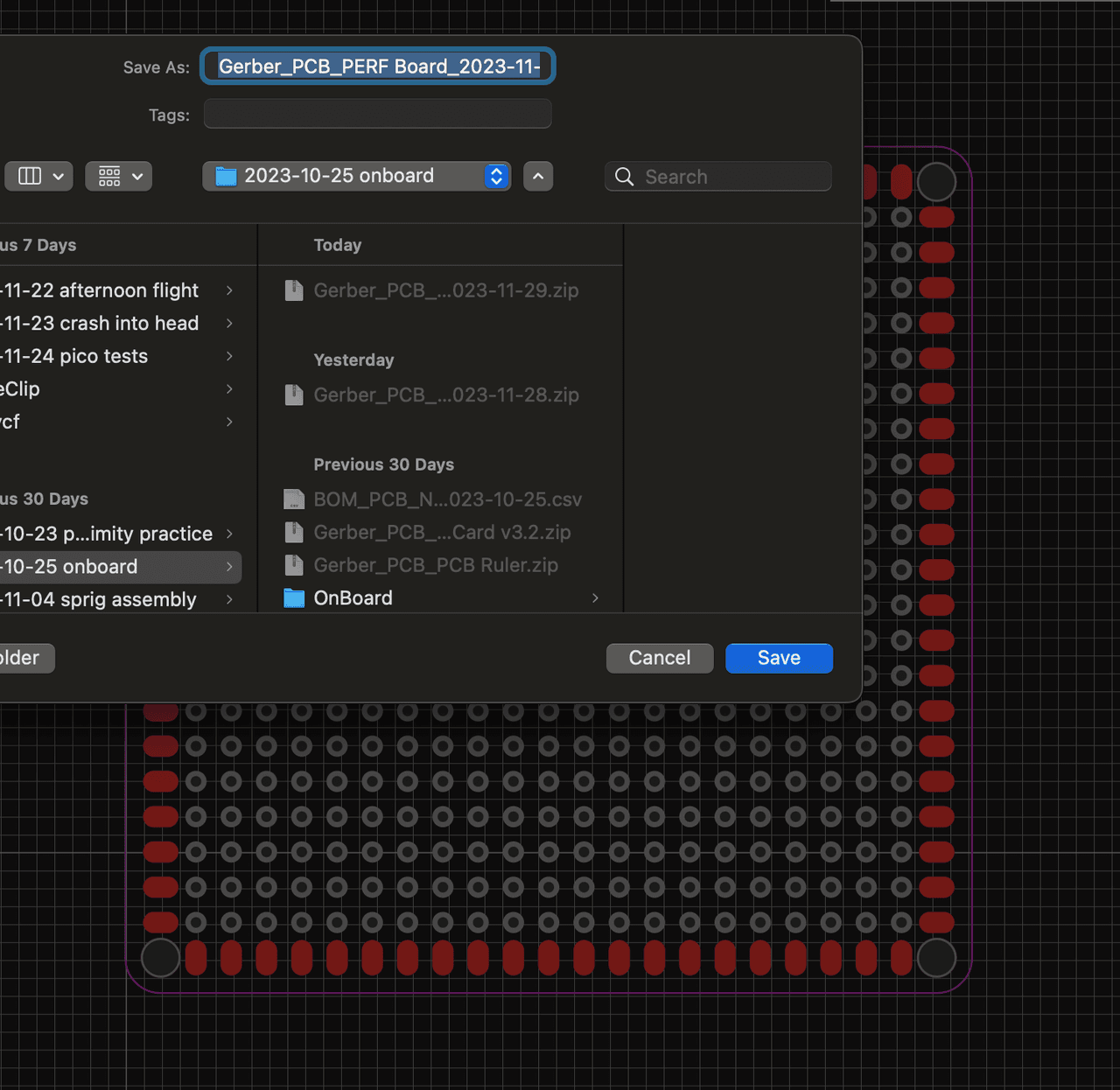The image size is (1120, 1090).
Task: Select the 11-22 afternoon flight folder
Action: point(101,290)
